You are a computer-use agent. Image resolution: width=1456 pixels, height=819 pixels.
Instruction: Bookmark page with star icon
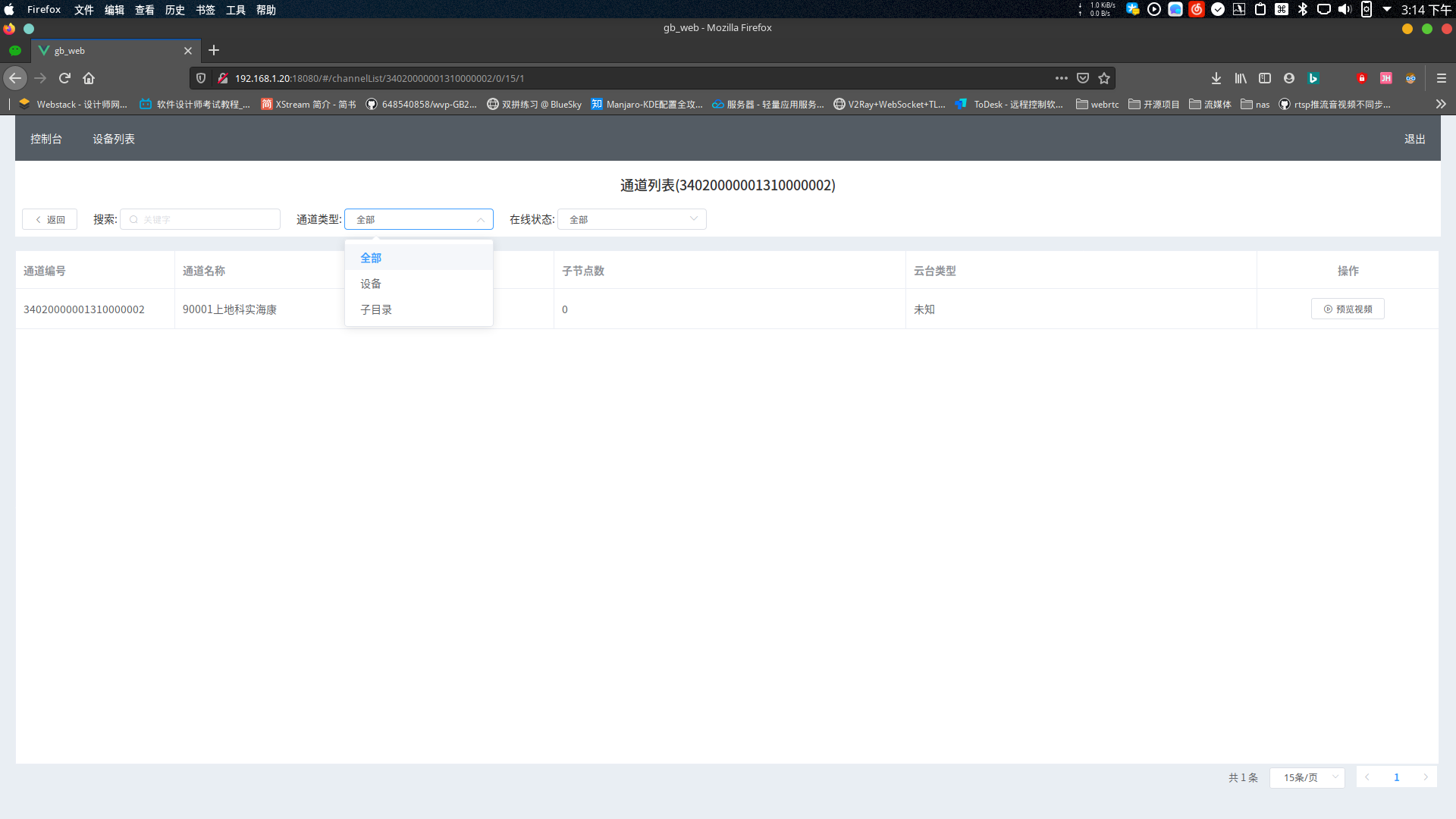(1104, 78)
